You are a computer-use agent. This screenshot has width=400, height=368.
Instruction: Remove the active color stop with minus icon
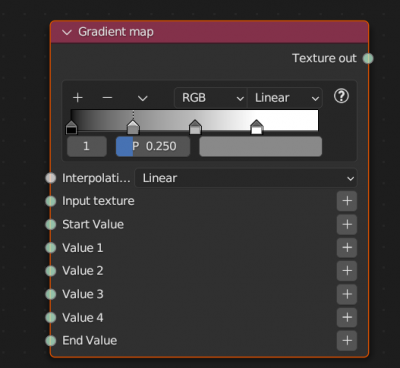[x=107, y=98]
